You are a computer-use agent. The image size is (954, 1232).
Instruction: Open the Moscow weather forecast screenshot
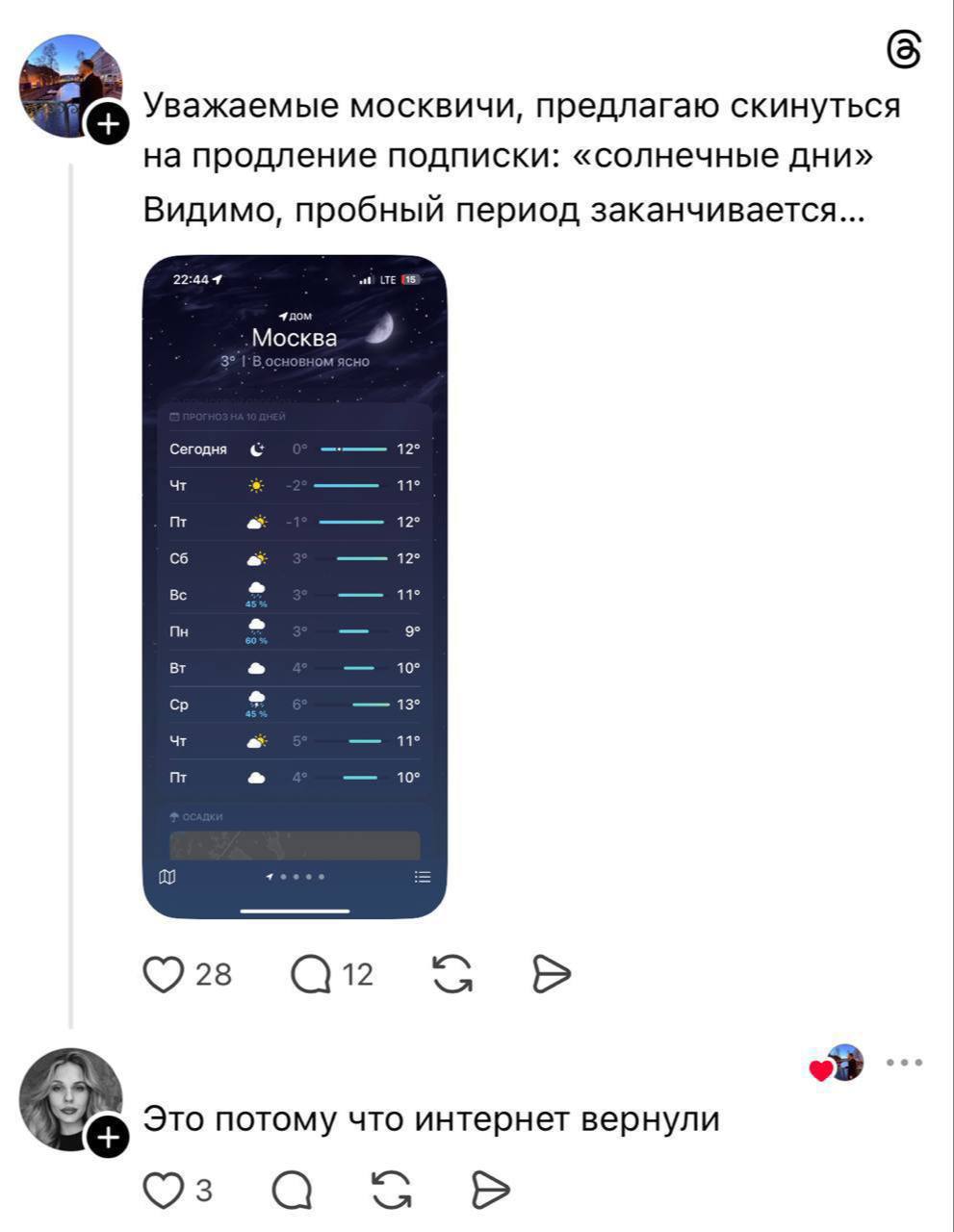[x=295, y=587]
